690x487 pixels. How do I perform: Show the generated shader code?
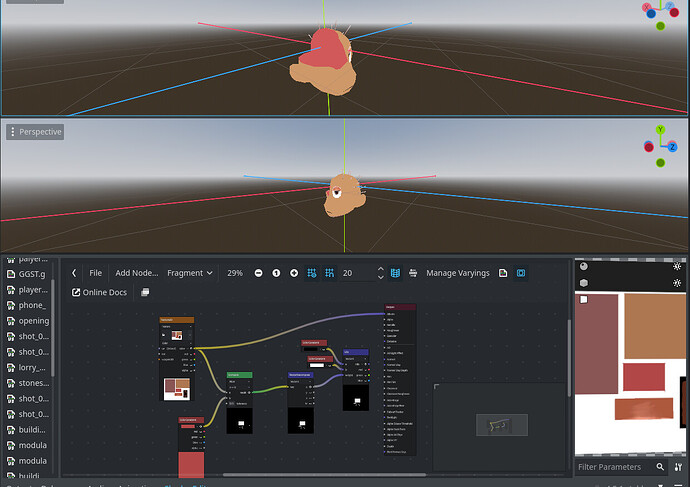[503, 273]
